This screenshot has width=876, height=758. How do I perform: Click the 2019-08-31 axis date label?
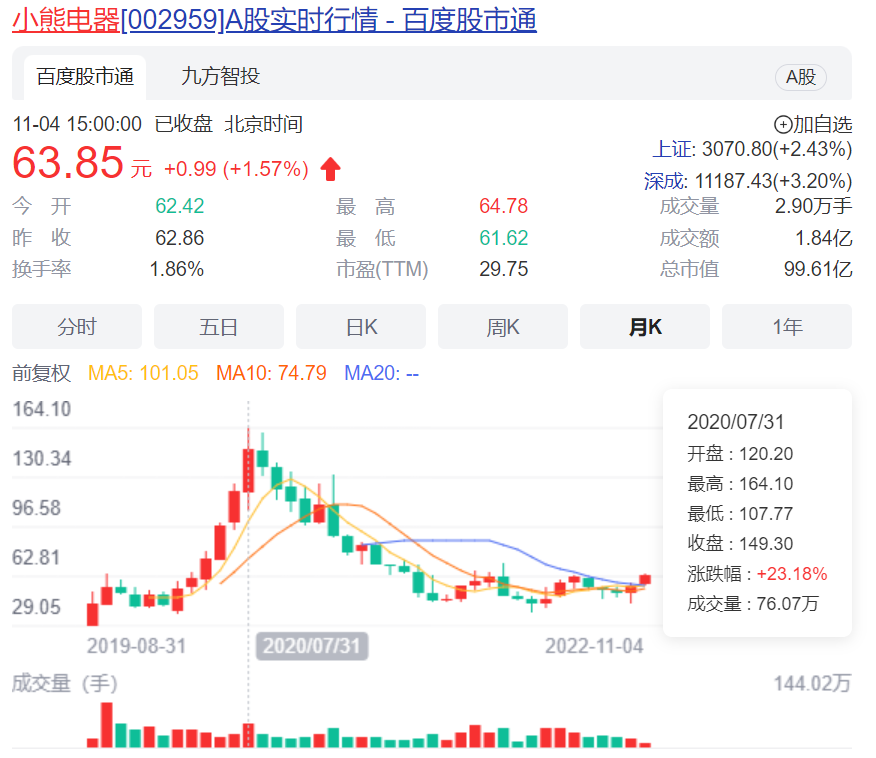coord(136,646)
